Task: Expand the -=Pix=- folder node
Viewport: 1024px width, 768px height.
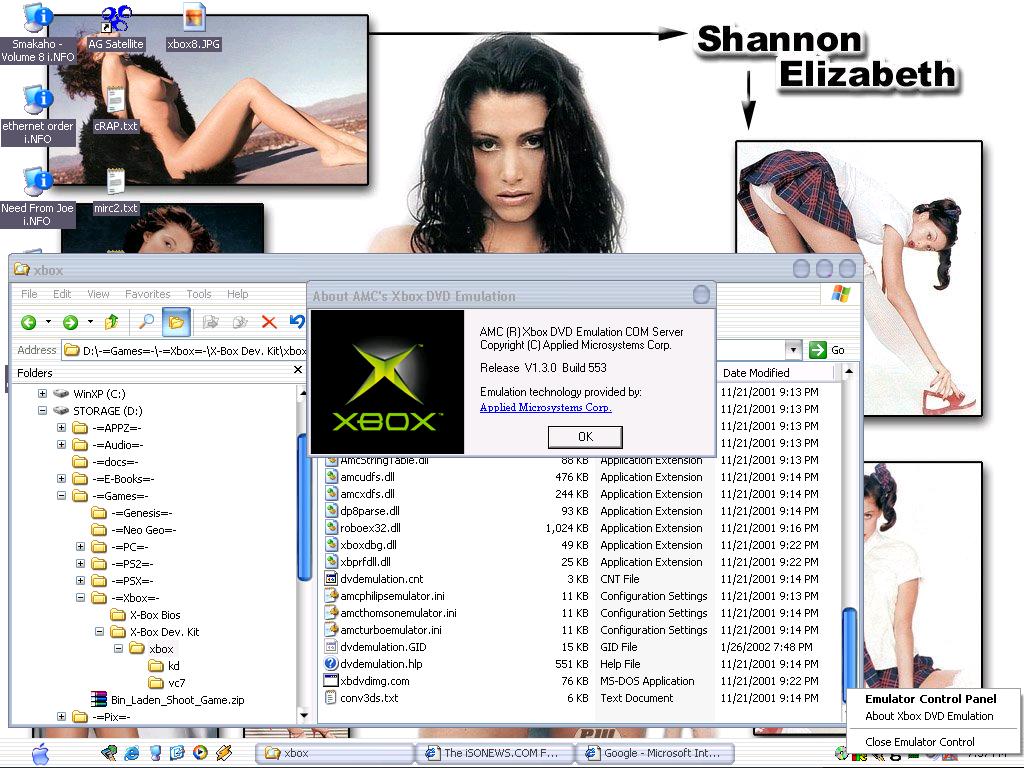Action: [x=61, y=716]
